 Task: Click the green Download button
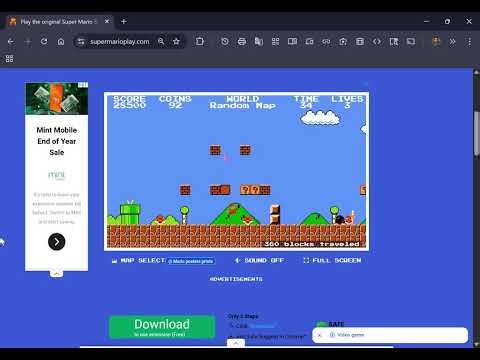pyautogui.click(x=162, y=327)
